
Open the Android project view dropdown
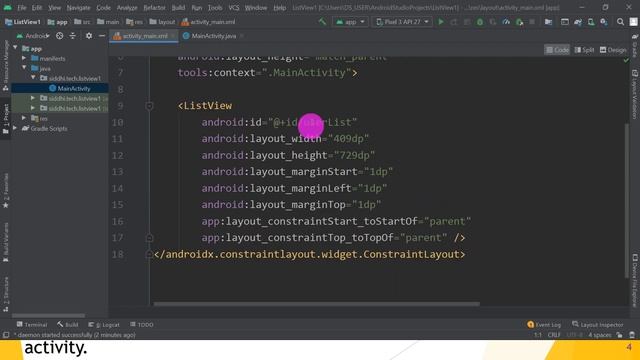[x=33, y=36]
